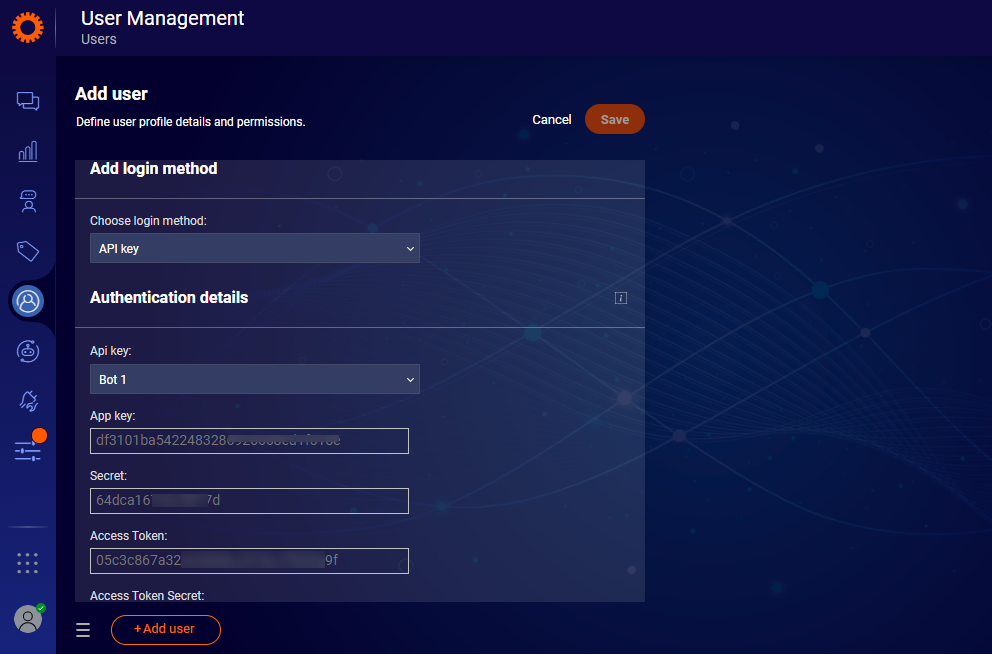The height and width of the screenshot is (654, 992).
Task: Click the info icon beside Authentication details
Action: click(x=621, y=298)
